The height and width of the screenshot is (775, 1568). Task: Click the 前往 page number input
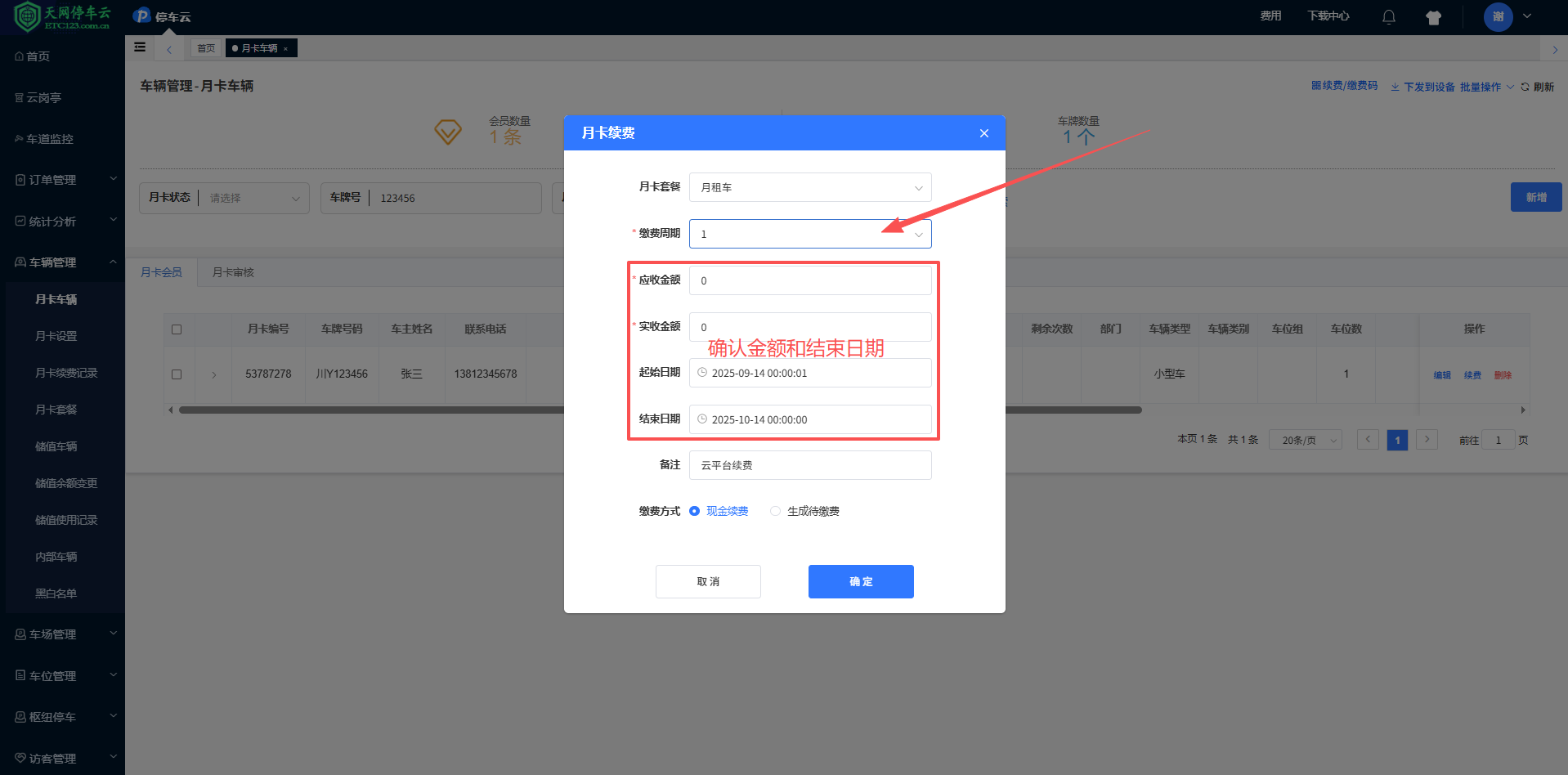click(x=1499, y=440)
